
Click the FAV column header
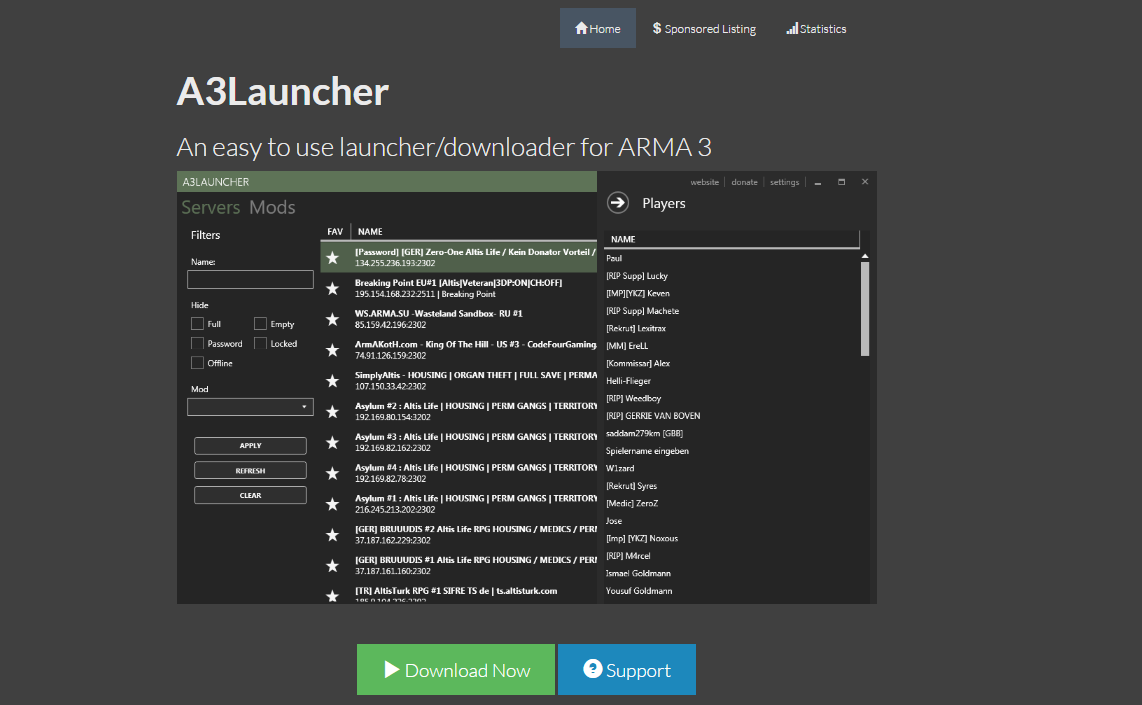click(335, 232)
